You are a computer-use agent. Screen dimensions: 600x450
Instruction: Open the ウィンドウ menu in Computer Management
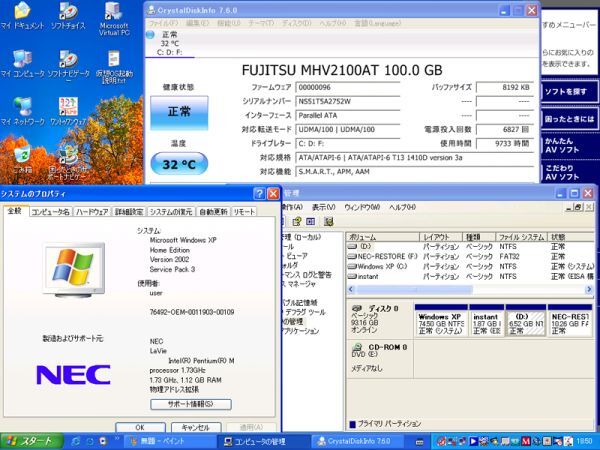pyautogui.click(x=362, y=207)
